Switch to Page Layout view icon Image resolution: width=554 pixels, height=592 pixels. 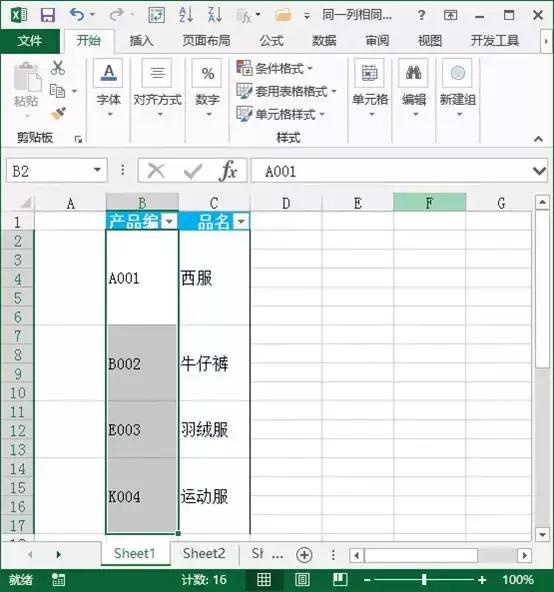coord(302,579)
